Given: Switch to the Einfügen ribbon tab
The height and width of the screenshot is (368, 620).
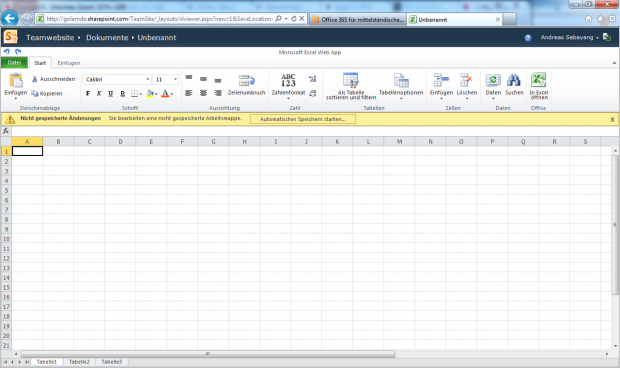Looking at the screenshot, I should [69, 63].
